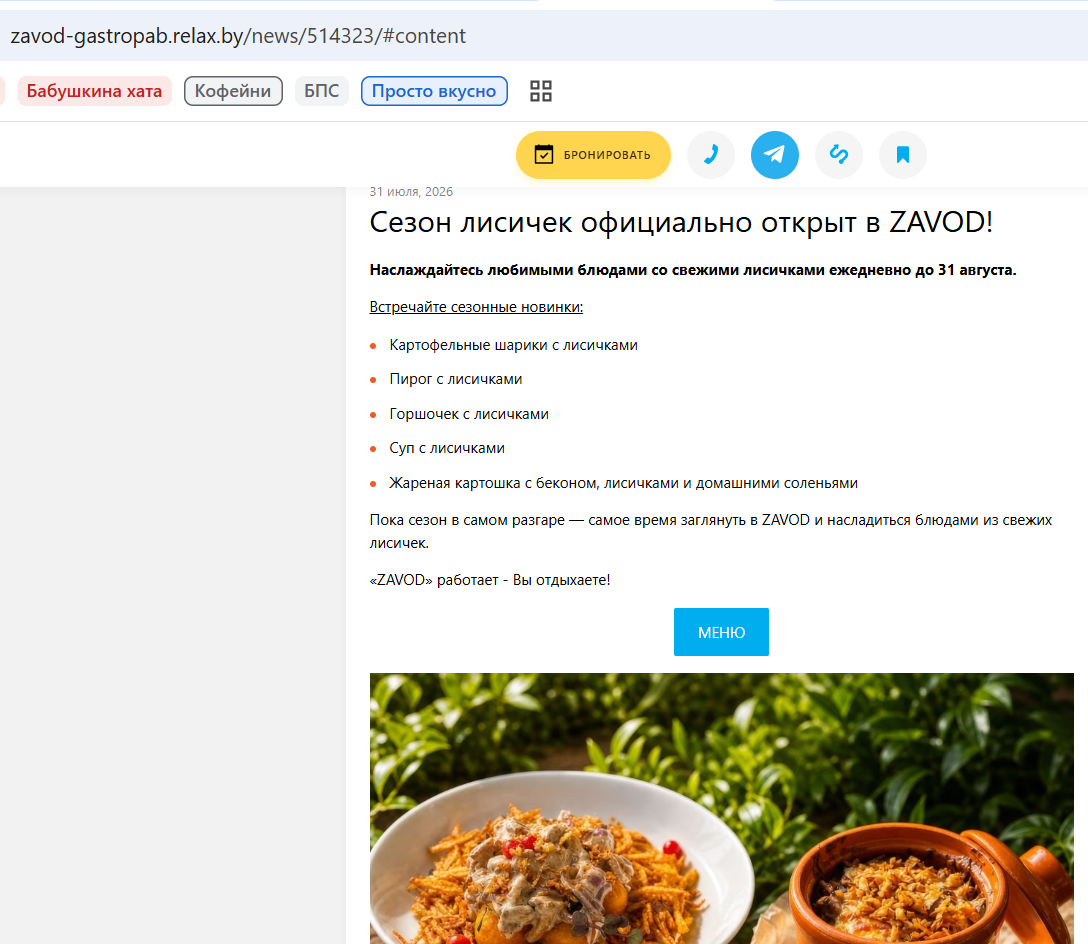The height and width of the screenshot is (944, 1088).
Task: Click the bold Наслаждайтесь любимыми блюдами sentence
Action: [692, 270]
